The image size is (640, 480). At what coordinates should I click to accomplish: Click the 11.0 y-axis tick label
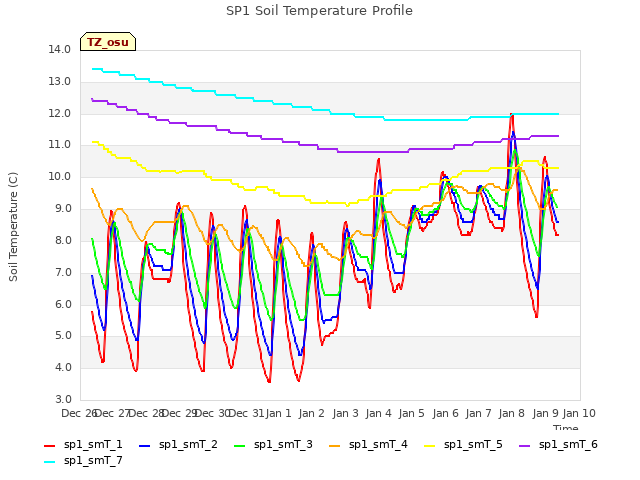pos(60,144)
